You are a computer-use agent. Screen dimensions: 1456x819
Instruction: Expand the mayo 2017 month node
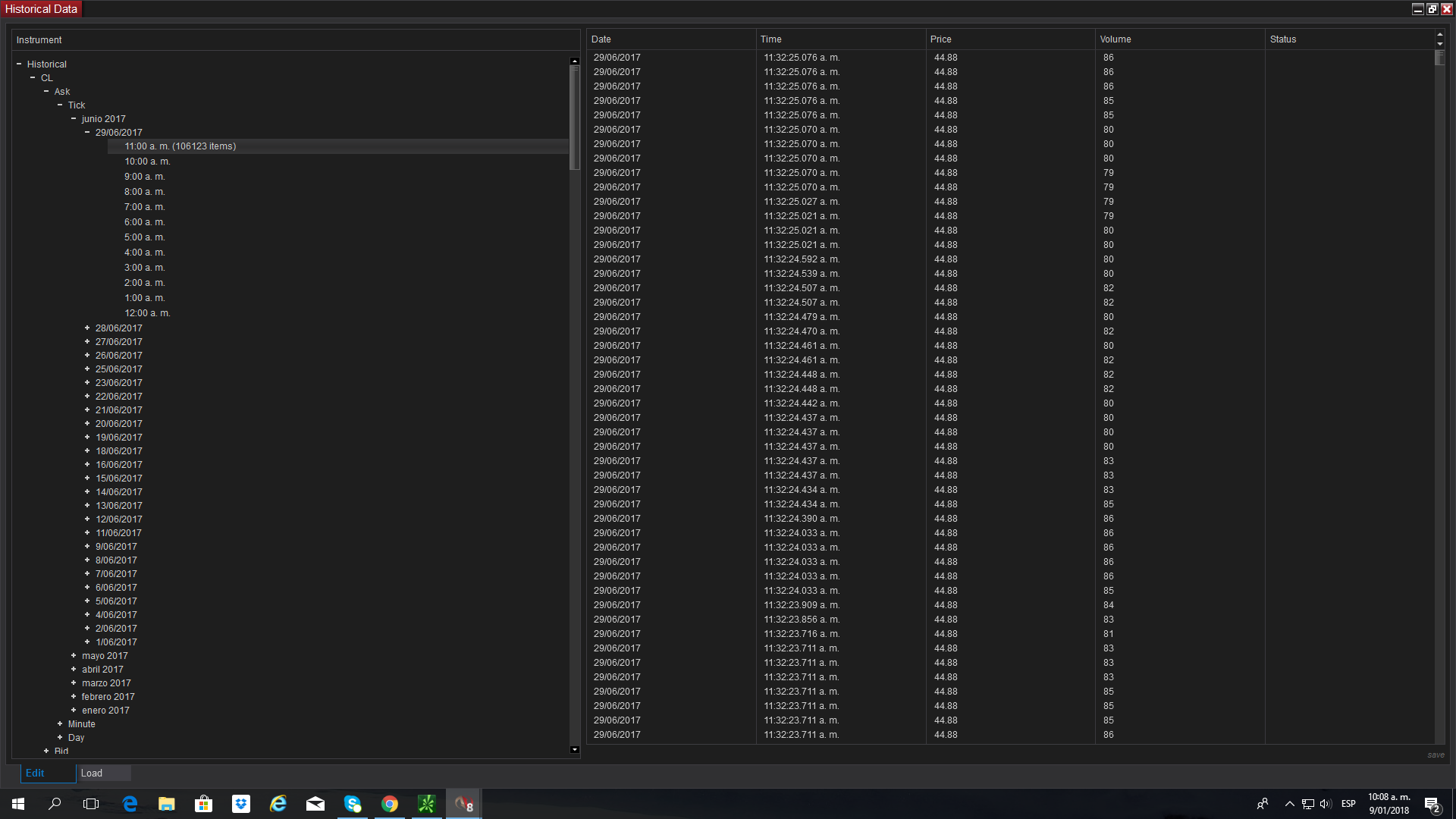coord(74,655)
